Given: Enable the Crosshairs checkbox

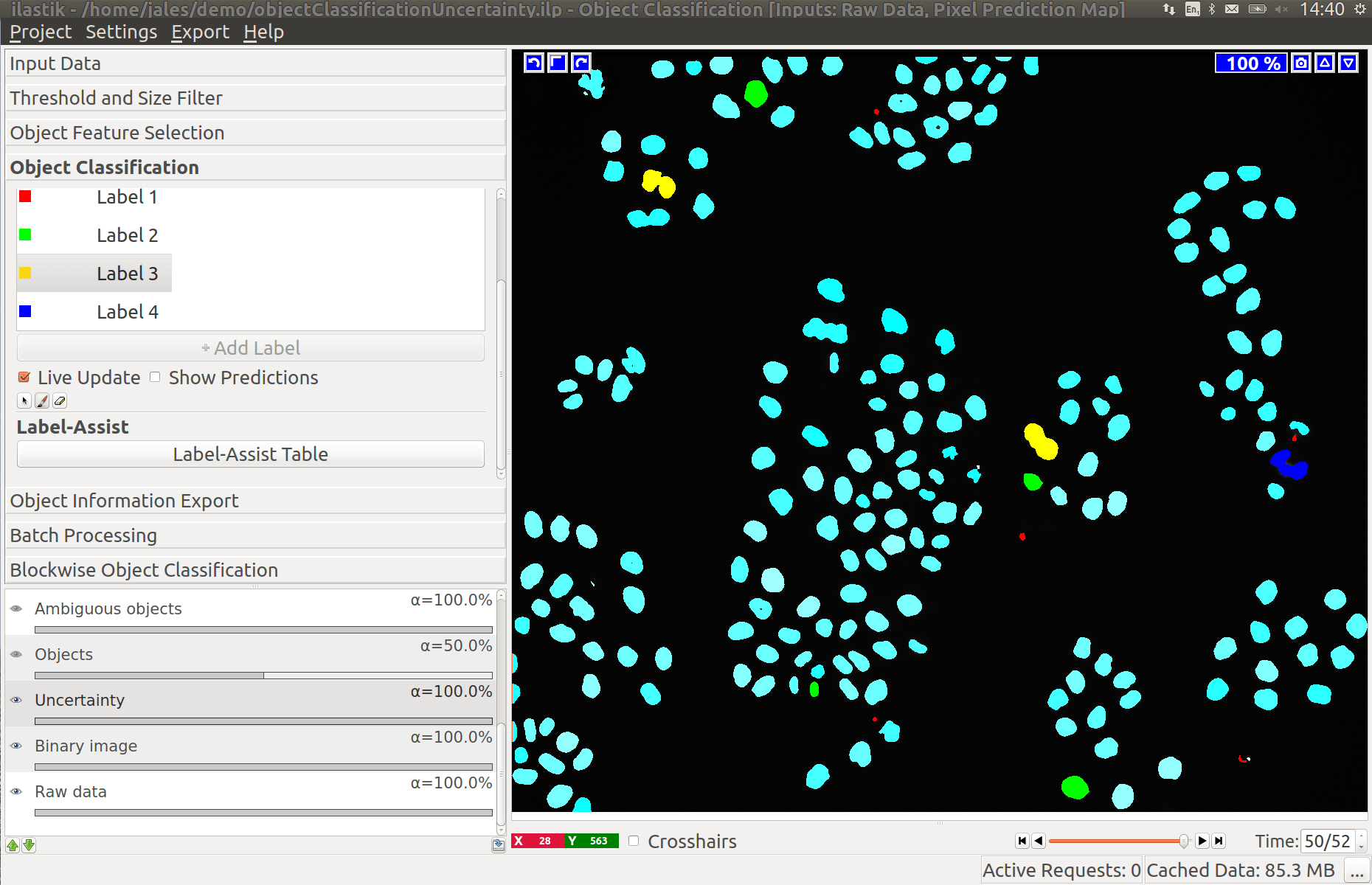Looking at the screenshot, I should pyautogui.click(x=633, y=841).
